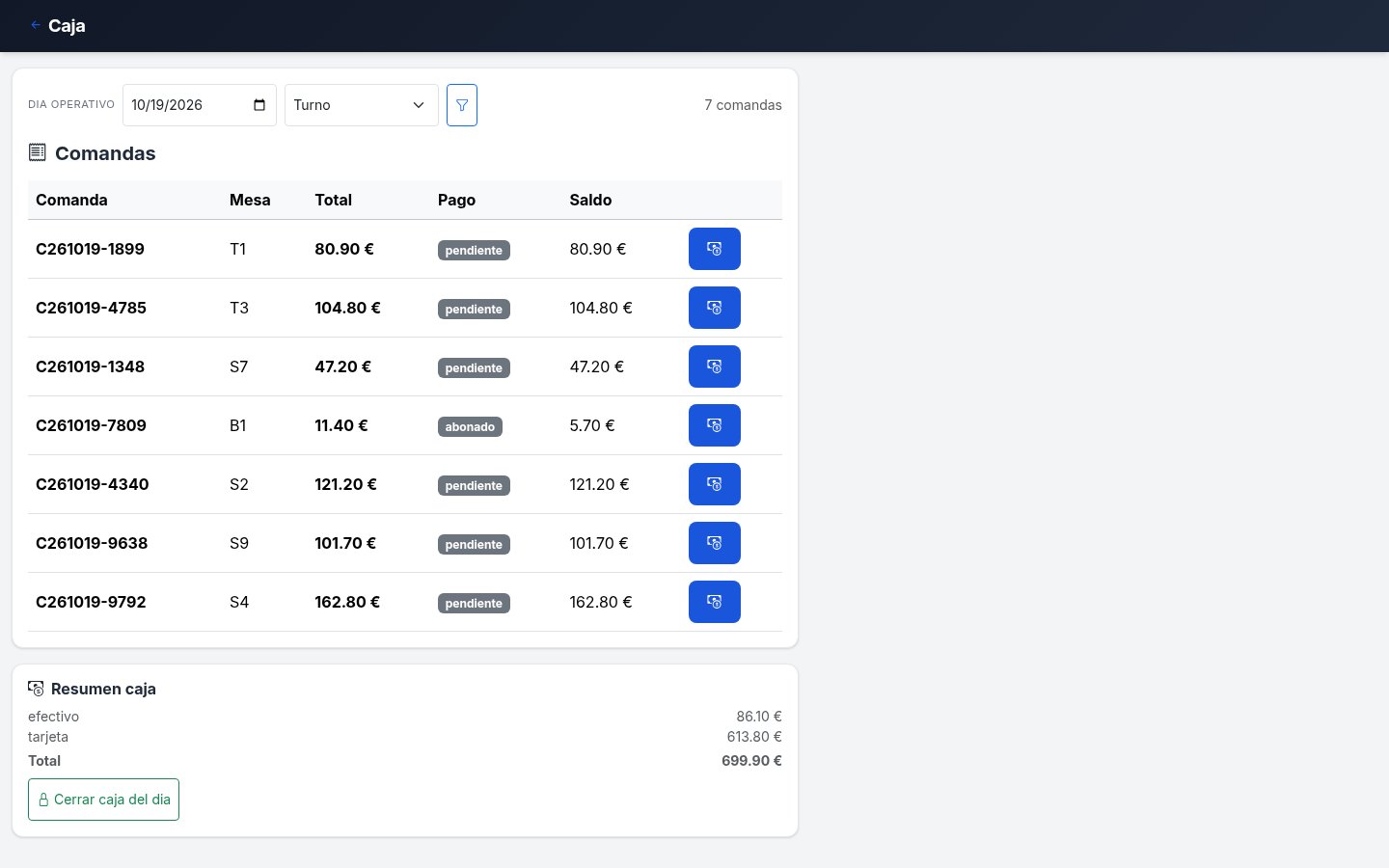The width and height of the screenshot is (1389, 868).
Task: Select comanda number C261019-4340
Action: point(92,484)
